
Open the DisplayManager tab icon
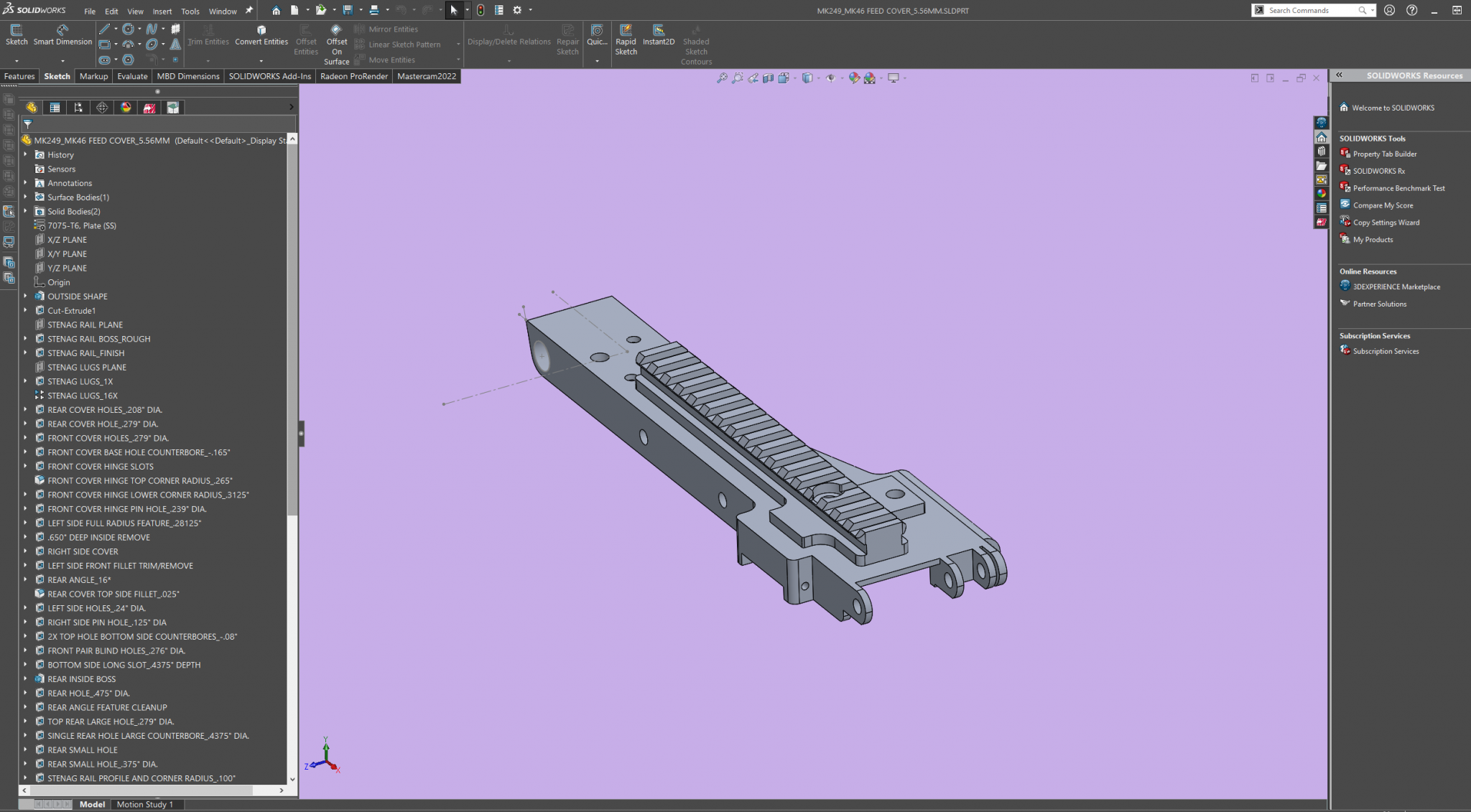coord(126,108)
